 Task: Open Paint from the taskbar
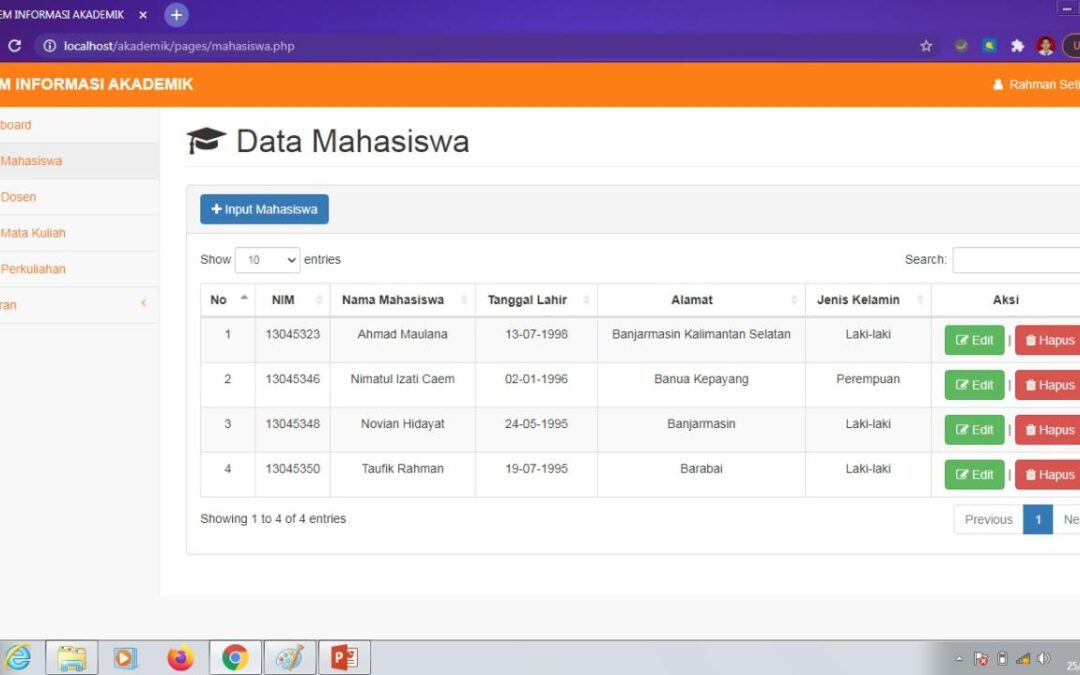tap(289, 657)
